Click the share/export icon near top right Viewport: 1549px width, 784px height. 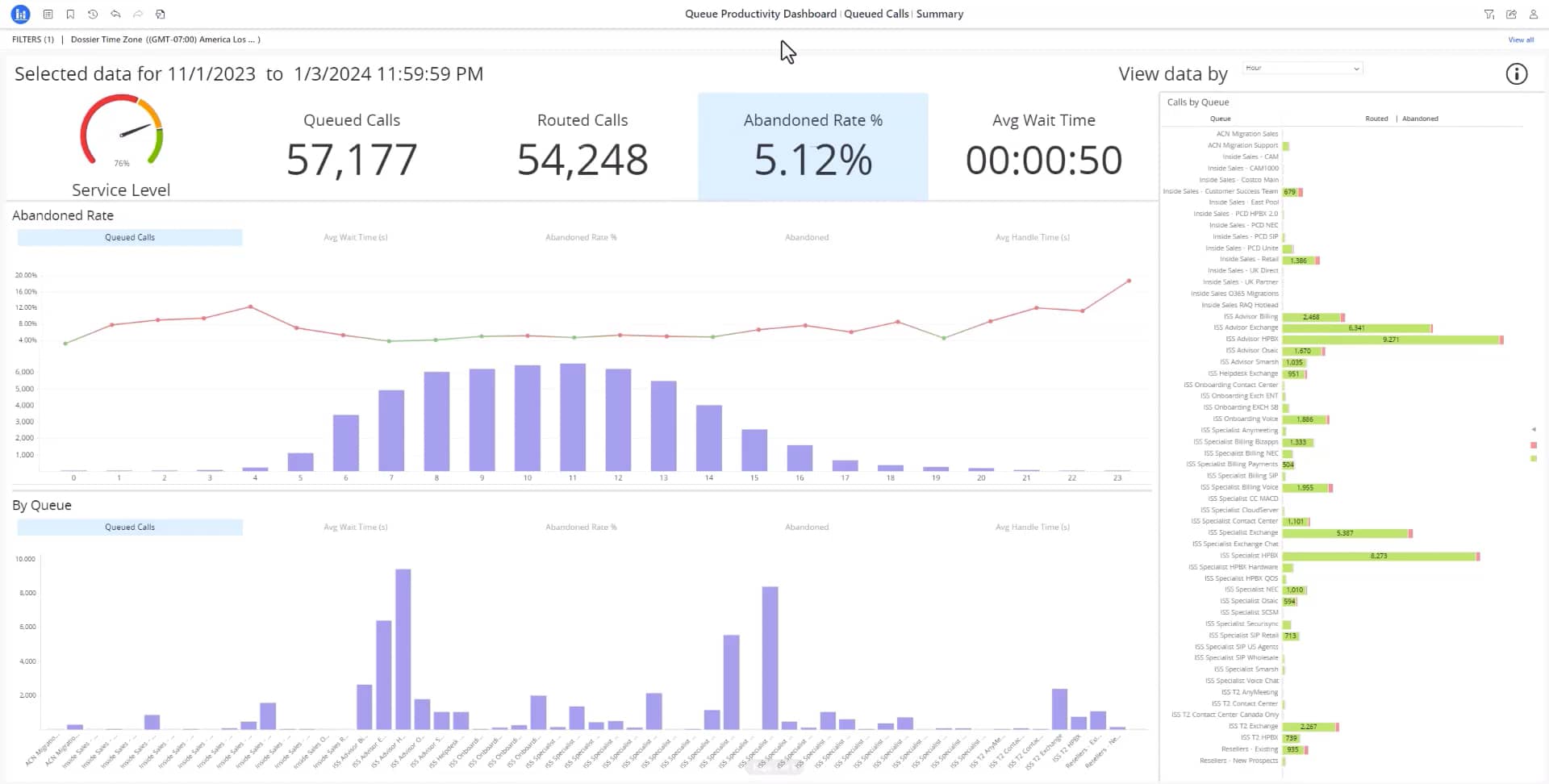point(1511,14)
